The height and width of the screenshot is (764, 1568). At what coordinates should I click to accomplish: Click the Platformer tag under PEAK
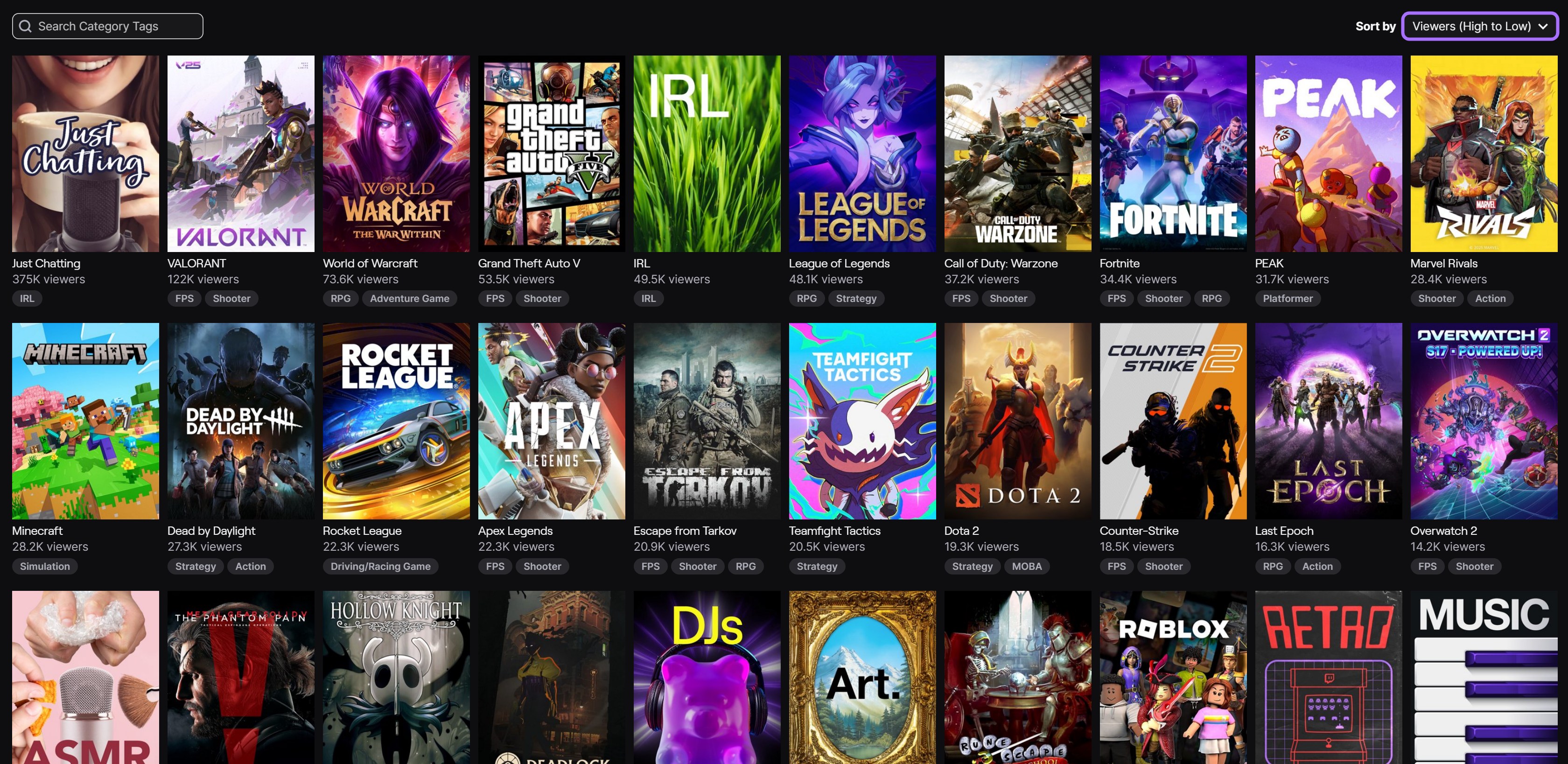coord(1287,298)
